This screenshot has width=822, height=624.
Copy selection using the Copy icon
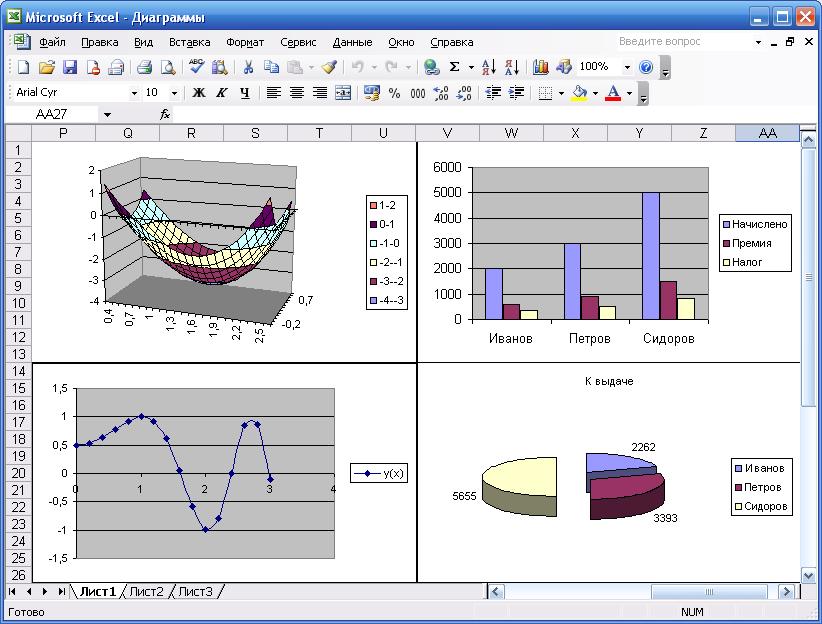click(271, 67)
